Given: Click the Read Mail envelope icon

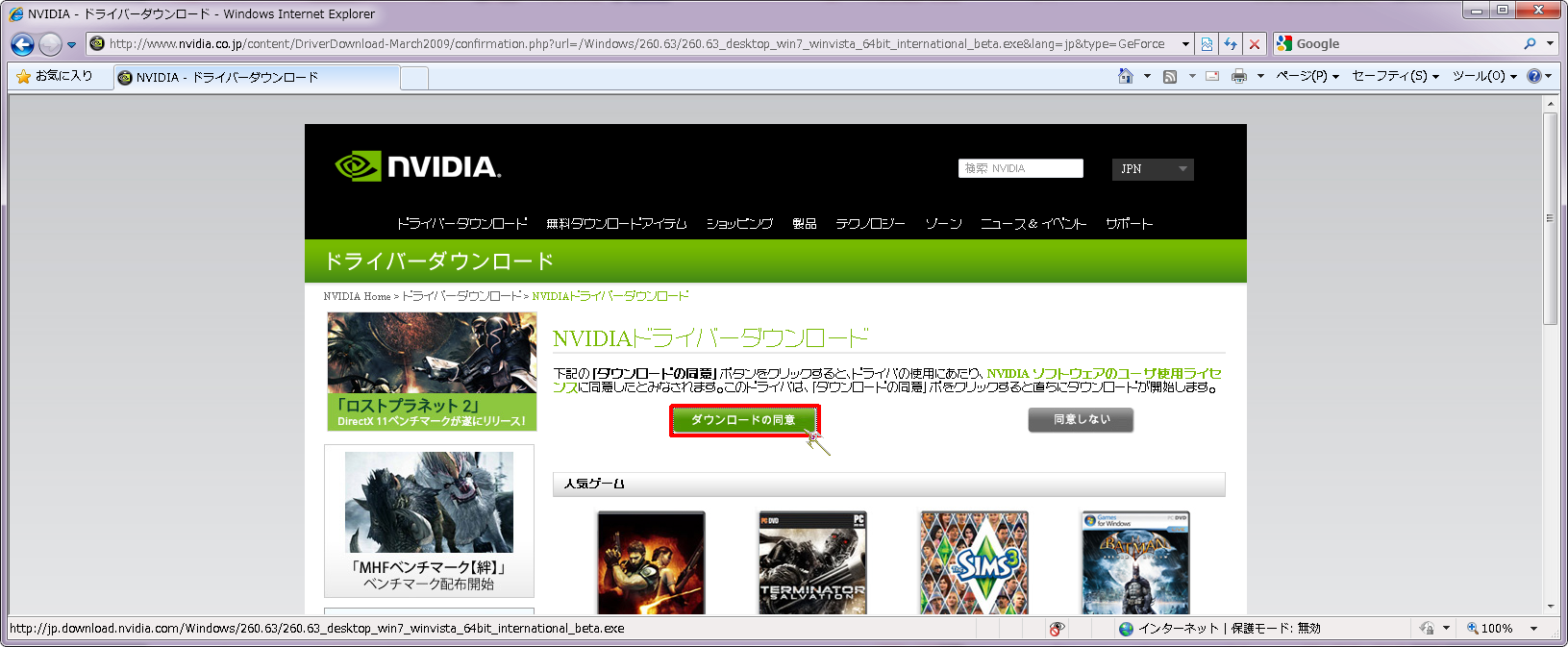Looking at the screenshot, I should 1212,76.
